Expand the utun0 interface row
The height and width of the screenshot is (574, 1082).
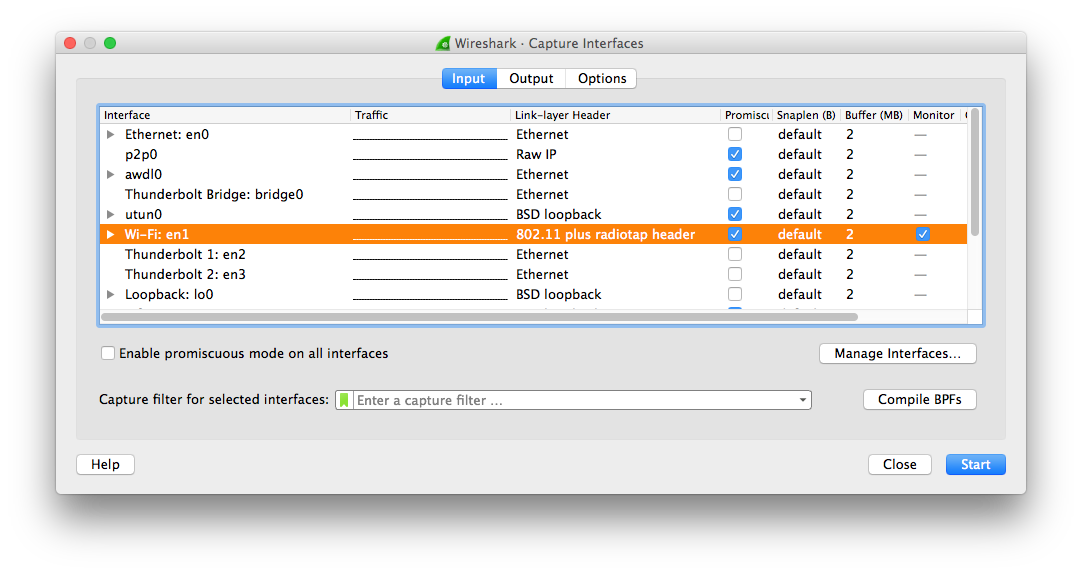point(110,215)
